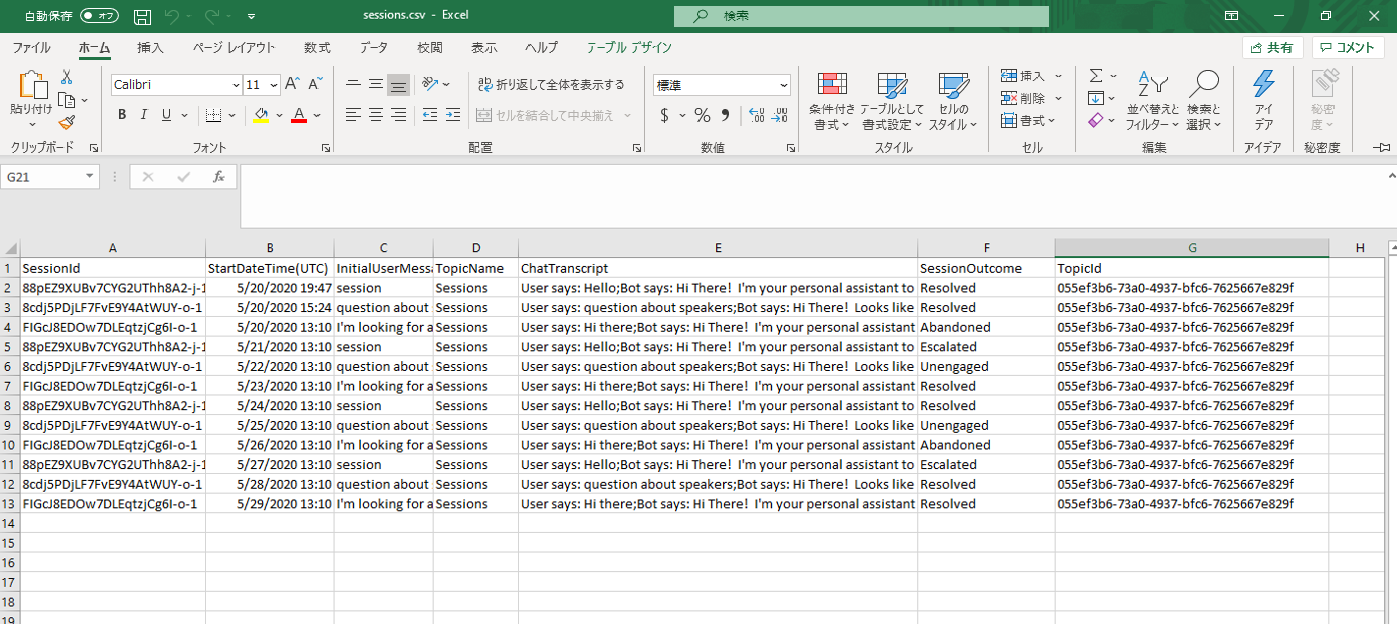Expand the number format dropdown
1397x624 pixels.
pos(783,85)
